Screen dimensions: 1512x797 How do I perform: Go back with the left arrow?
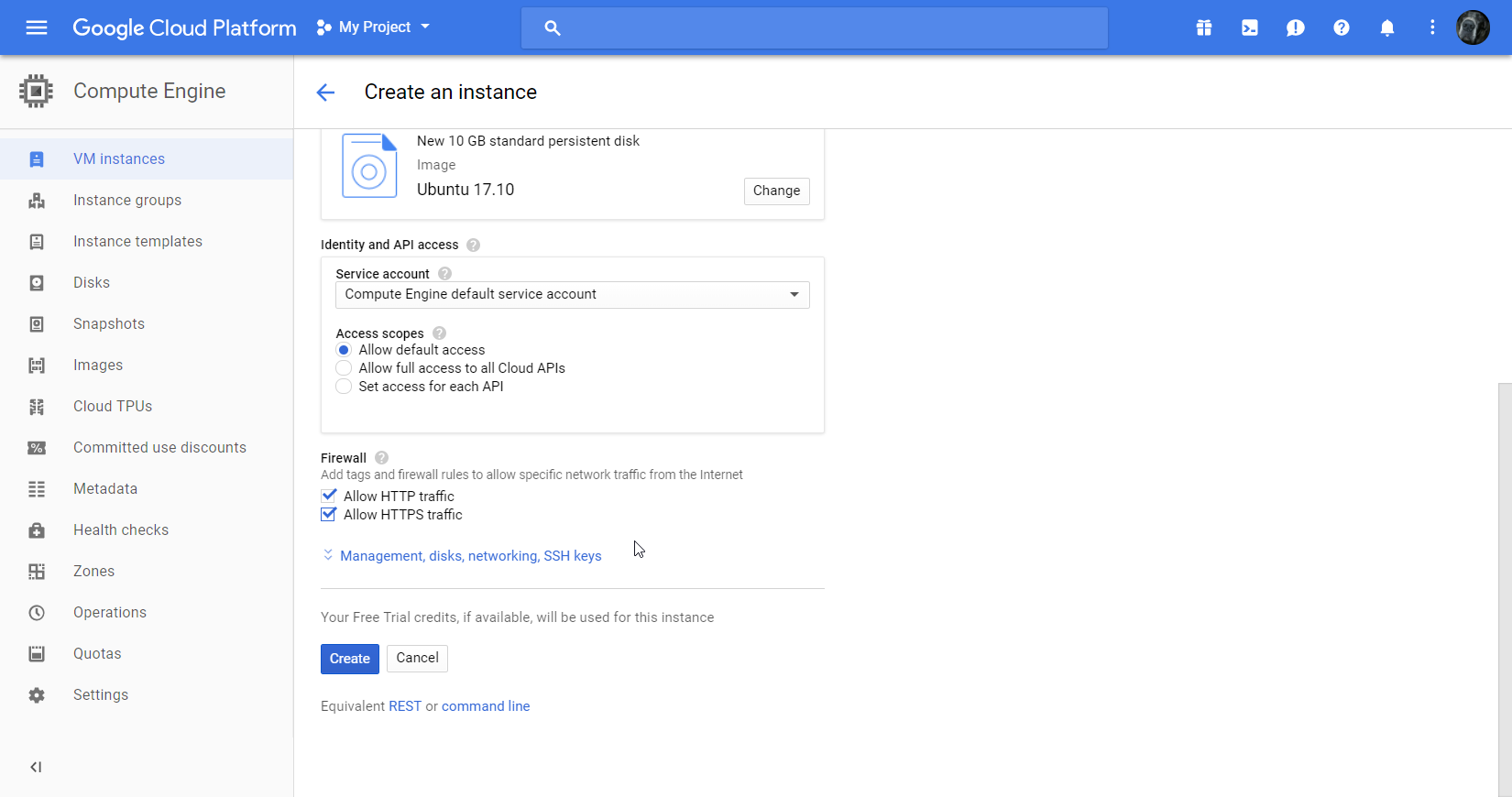325,93
